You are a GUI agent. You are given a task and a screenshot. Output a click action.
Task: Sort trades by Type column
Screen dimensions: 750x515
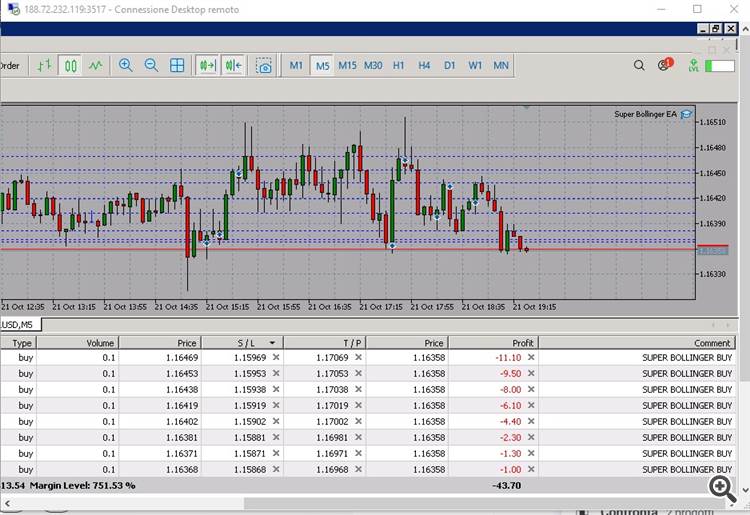point(18,343)
